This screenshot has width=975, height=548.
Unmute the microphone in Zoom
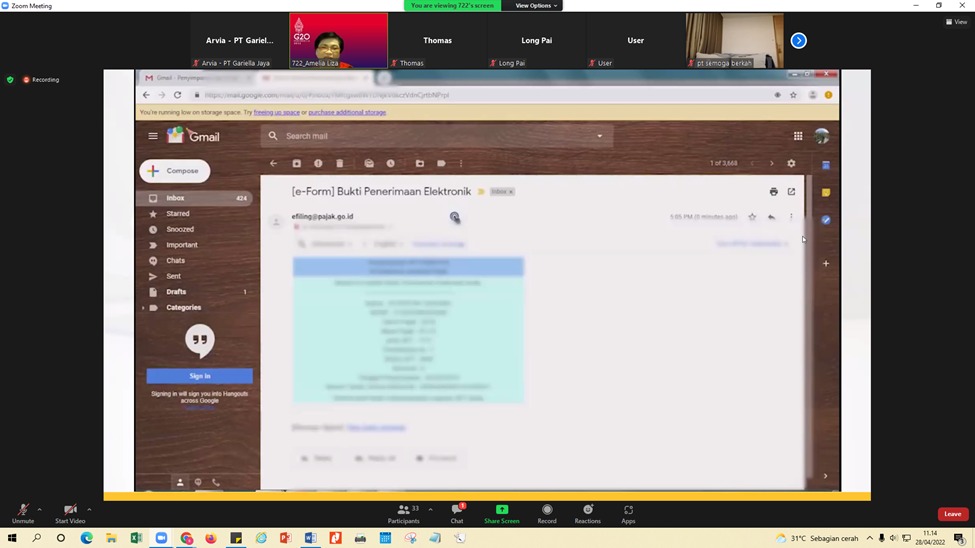coord(22,513)
